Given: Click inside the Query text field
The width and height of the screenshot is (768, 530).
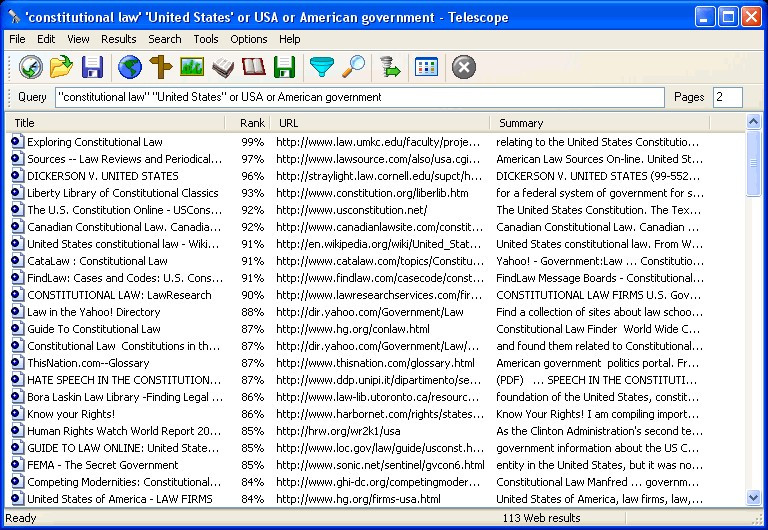Looking at the screenshot, I should click(x=360, y=97).
